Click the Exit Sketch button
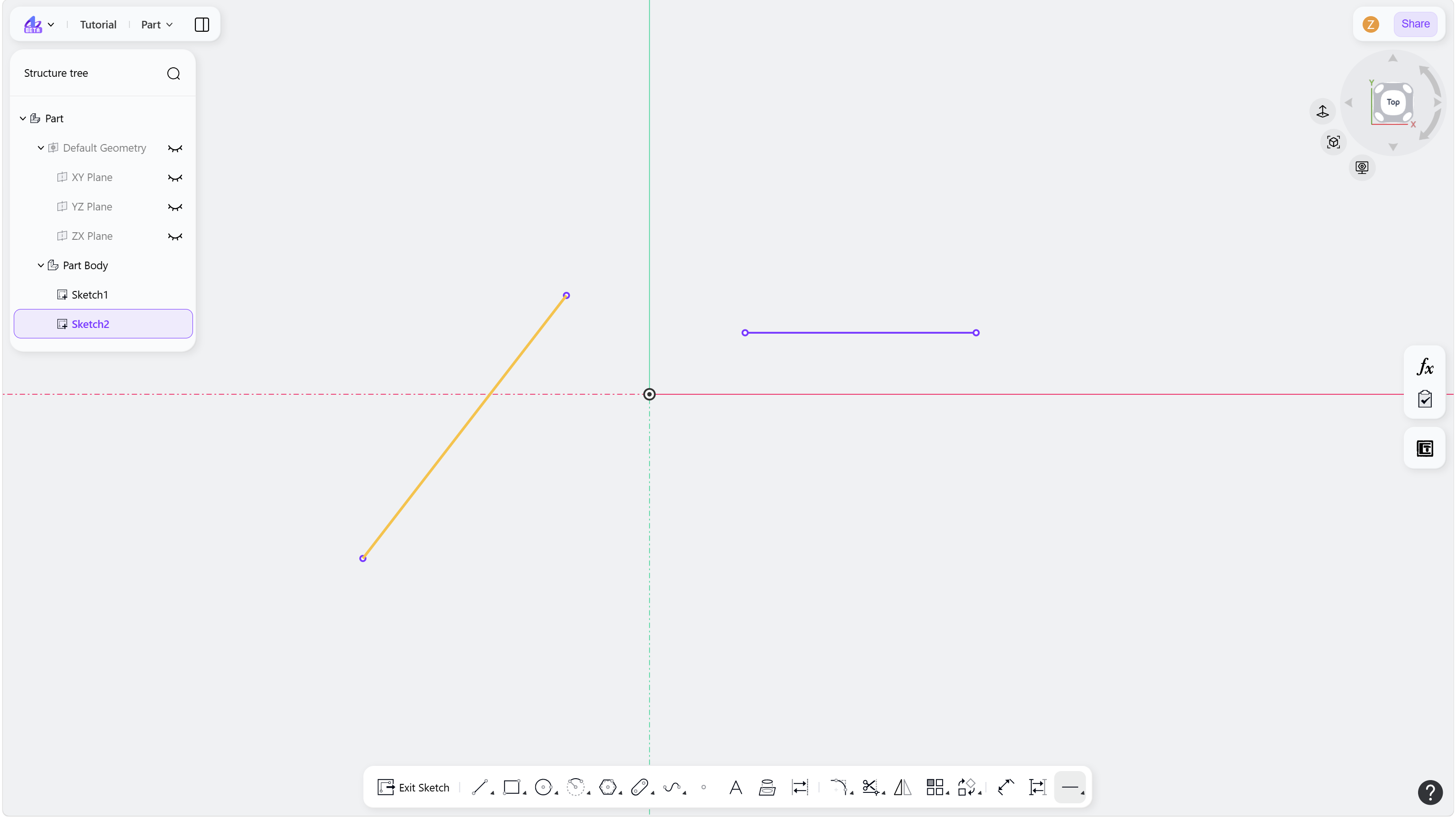 [x=413, y=787]
